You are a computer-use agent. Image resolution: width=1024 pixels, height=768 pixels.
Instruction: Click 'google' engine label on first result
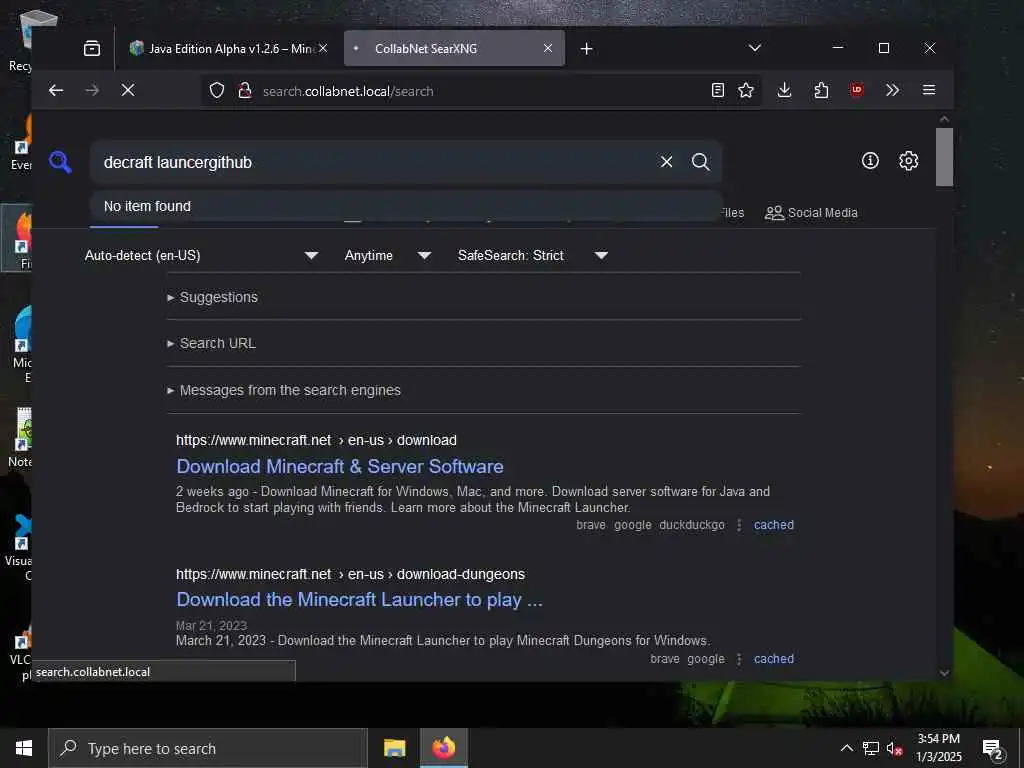point(633,525)
